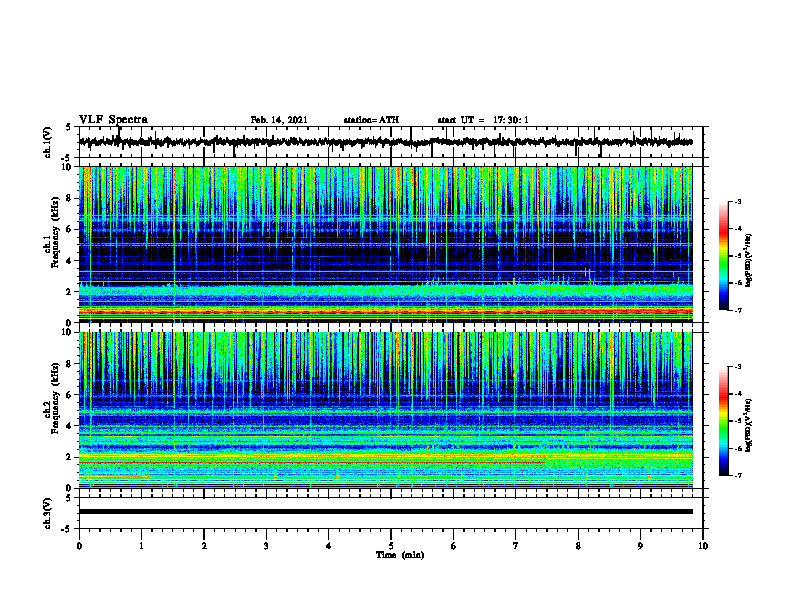Screen dimensions: 792x612
Task: Click the time axis tick label "7"
Action: tap(516, 546)
